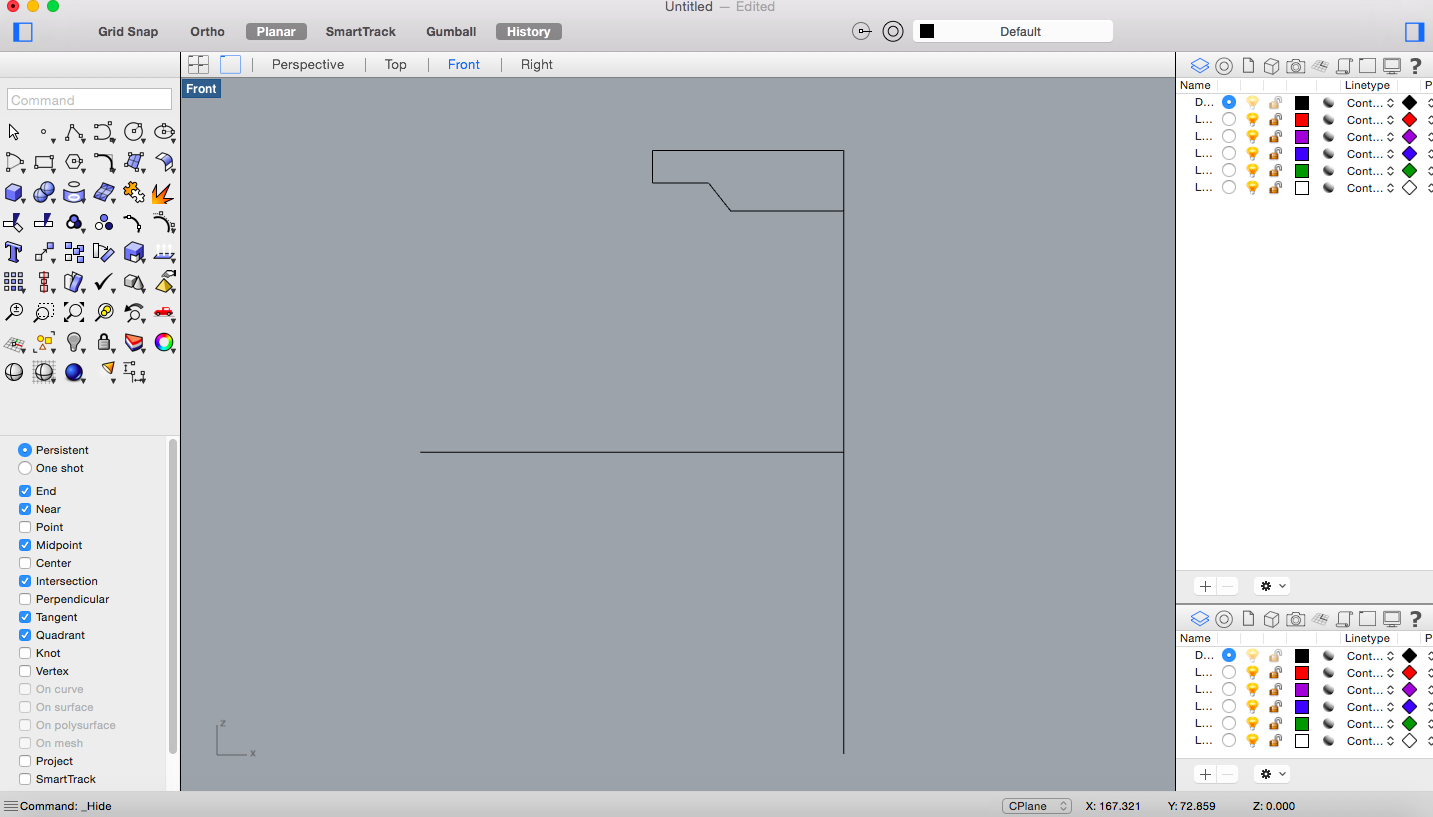The width and height of the screenshot is (1433, 817).
Task: Open the CPlane coordinate dropdown
Action: (x=1037, y=806)
